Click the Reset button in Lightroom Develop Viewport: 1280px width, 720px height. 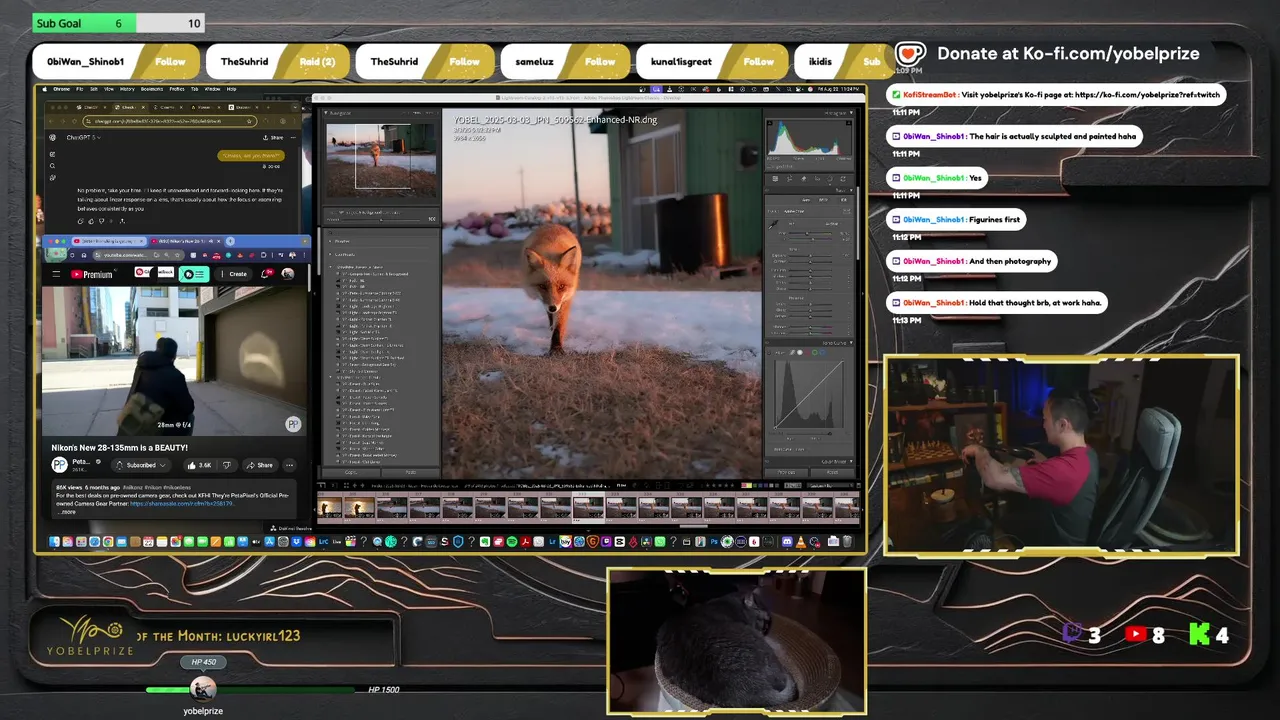click(833, 472)
